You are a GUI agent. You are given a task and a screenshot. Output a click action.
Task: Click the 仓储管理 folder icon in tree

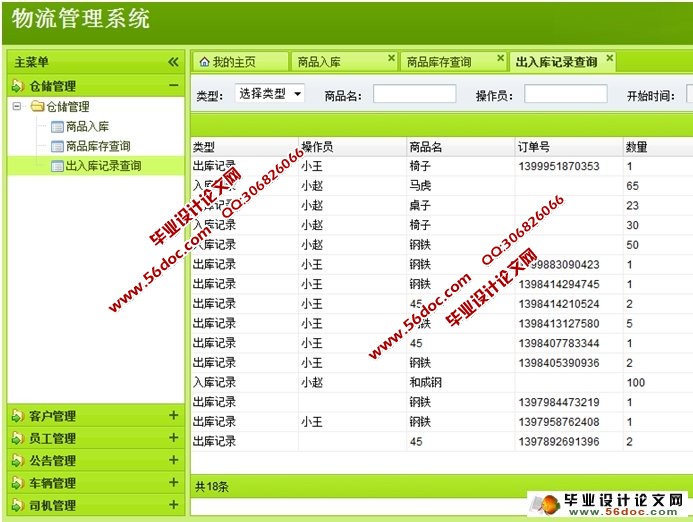click(37, 106)
